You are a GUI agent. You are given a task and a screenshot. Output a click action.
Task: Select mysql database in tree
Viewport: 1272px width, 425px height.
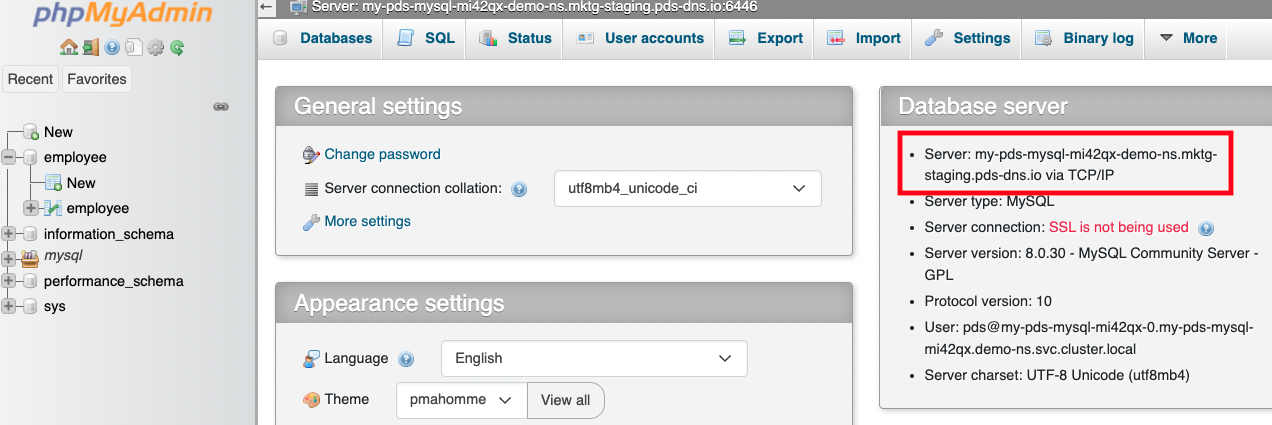63,256
